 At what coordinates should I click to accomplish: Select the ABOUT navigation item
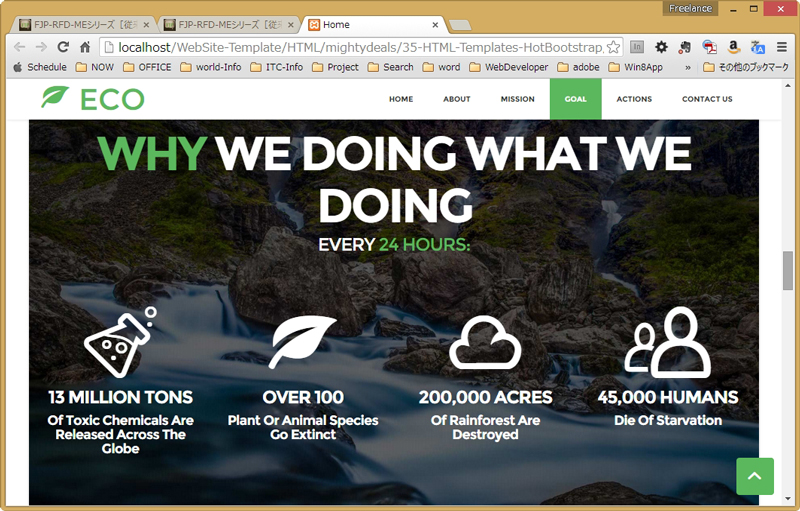(457, 99)
